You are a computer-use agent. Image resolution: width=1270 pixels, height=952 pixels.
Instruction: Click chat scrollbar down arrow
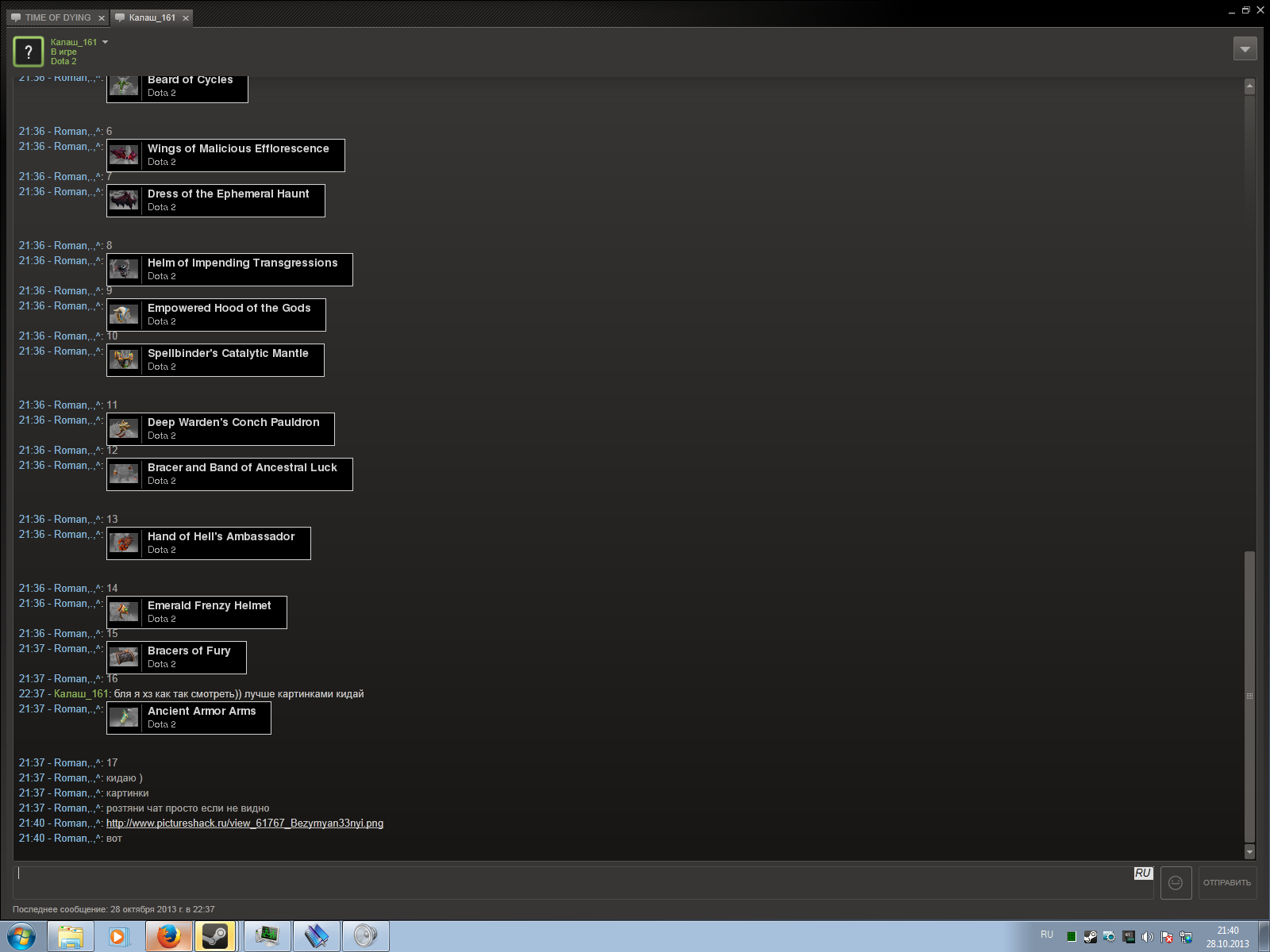coord(1249,852)
